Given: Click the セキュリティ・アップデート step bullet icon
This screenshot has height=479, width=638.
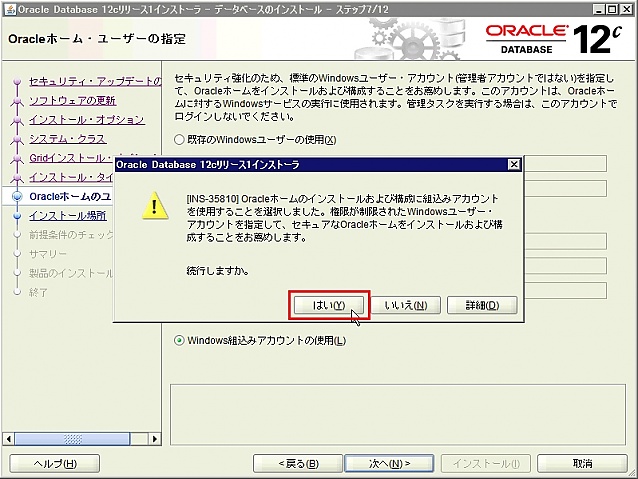Looking at the screenshot, I should pyautogui.click(x=17, y=82).
